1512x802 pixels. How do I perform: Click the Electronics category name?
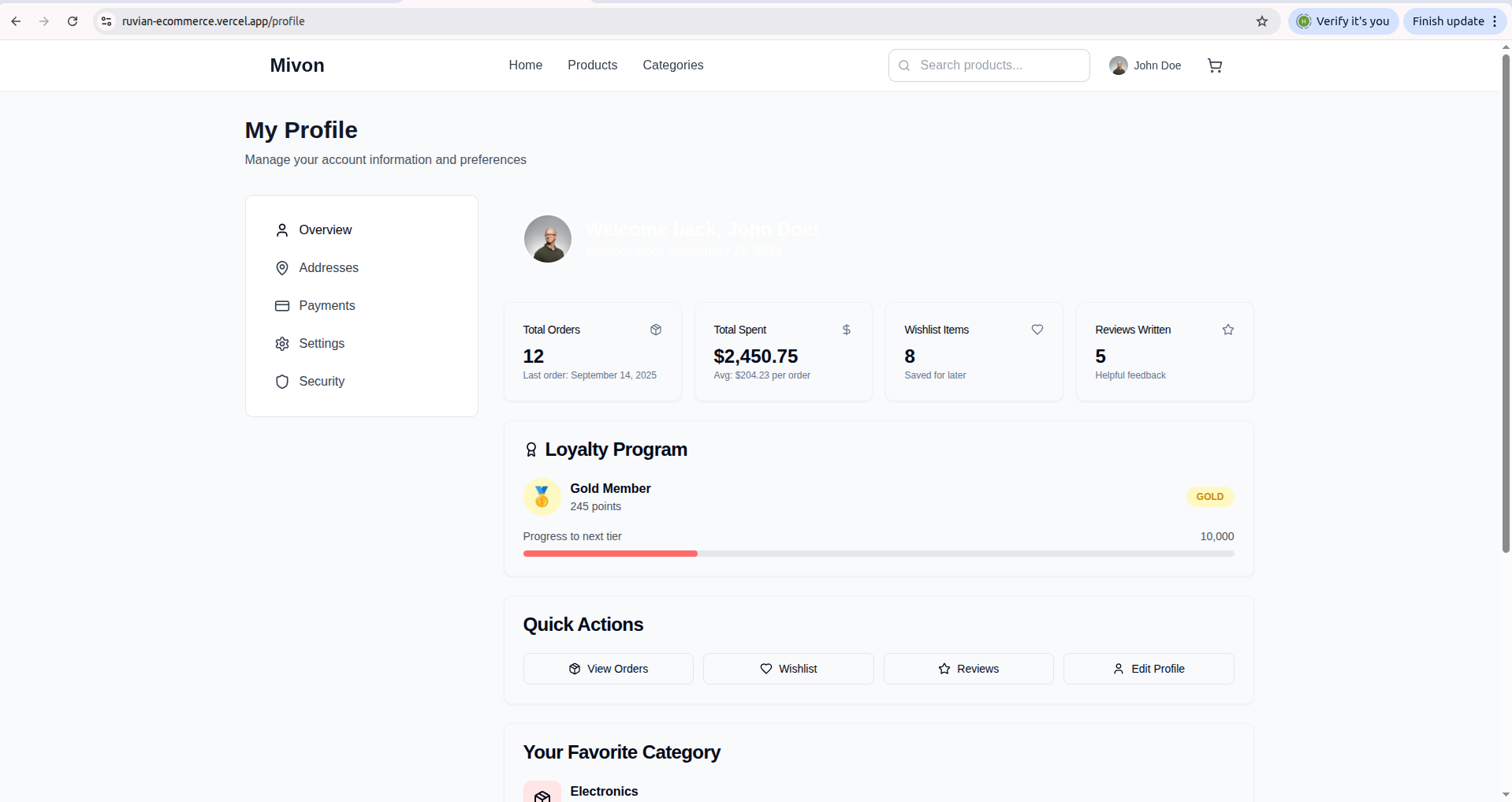pyautogui.click(x=605, y=791)
